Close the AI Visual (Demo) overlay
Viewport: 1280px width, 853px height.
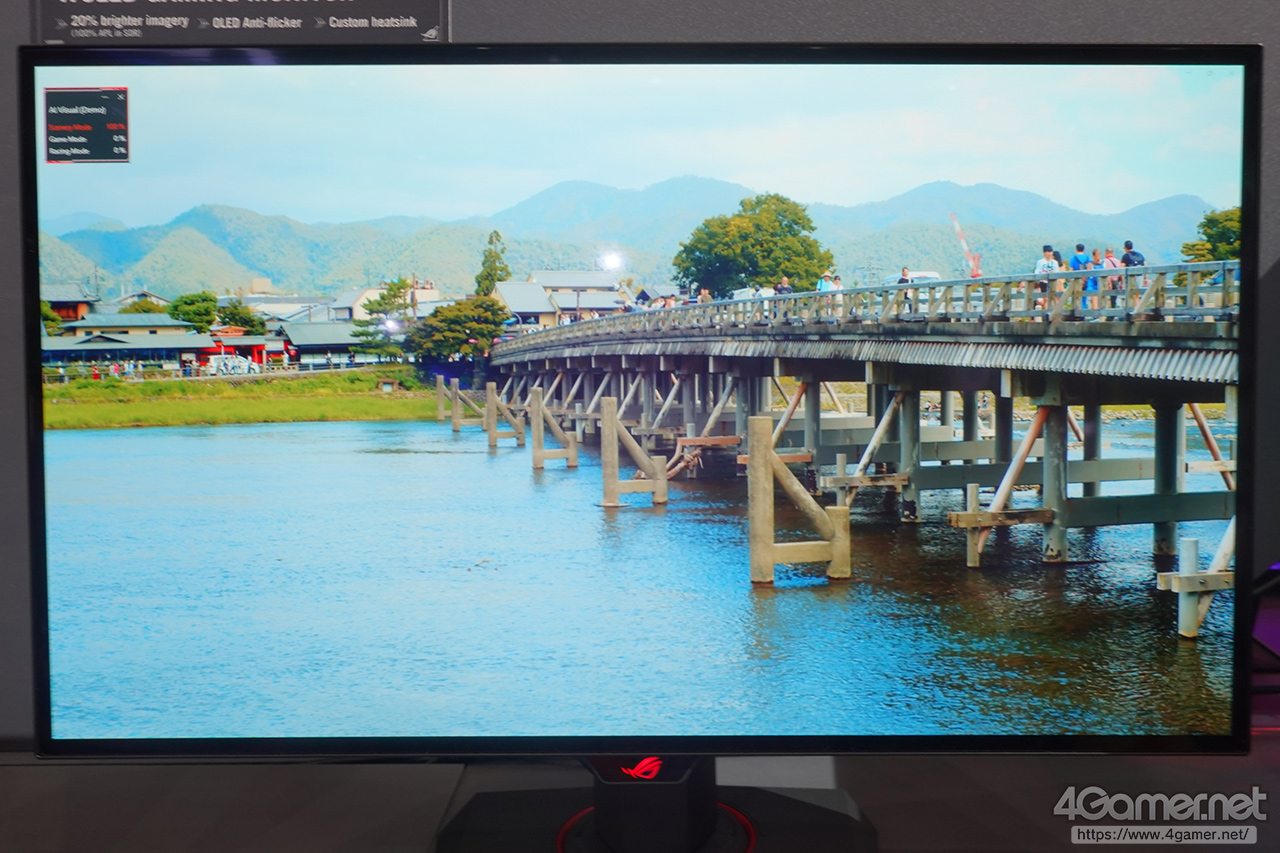tap(121, 96)
